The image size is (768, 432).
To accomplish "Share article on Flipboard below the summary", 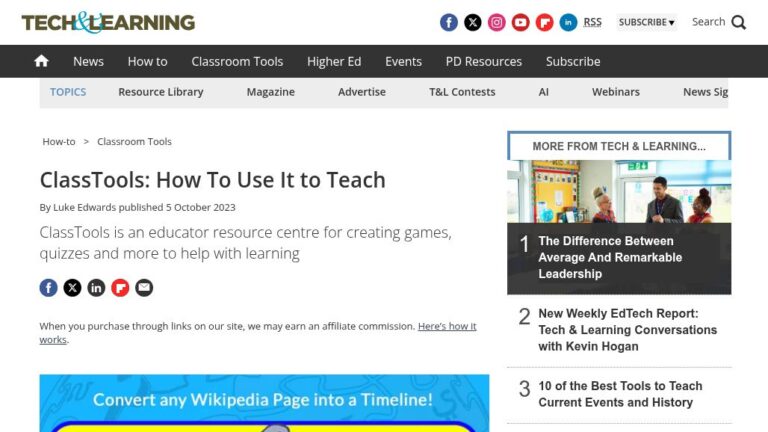I will [120, 288].
